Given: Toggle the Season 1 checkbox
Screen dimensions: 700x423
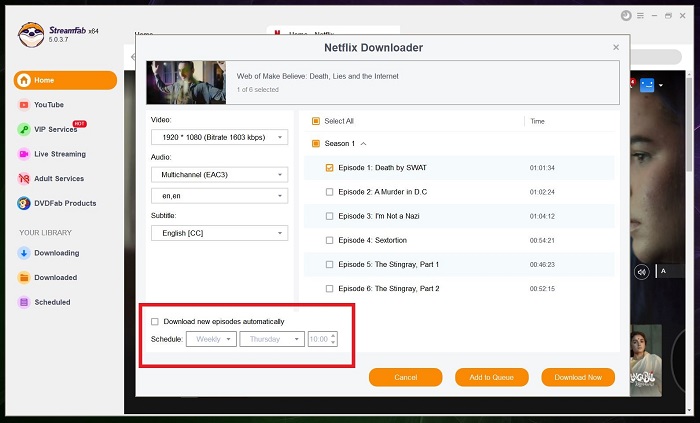Looking at the screenshot, I should click(x=316, y=143).
